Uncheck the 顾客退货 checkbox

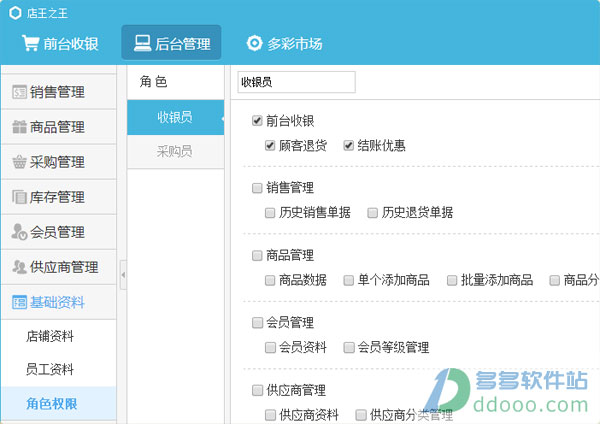tap(270, 145)
